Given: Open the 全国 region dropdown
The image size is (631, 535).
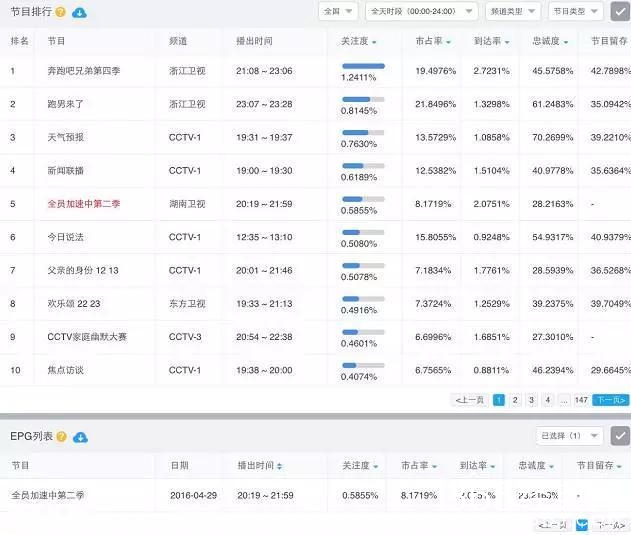Looking at the screenshot, I should (337, 11).
